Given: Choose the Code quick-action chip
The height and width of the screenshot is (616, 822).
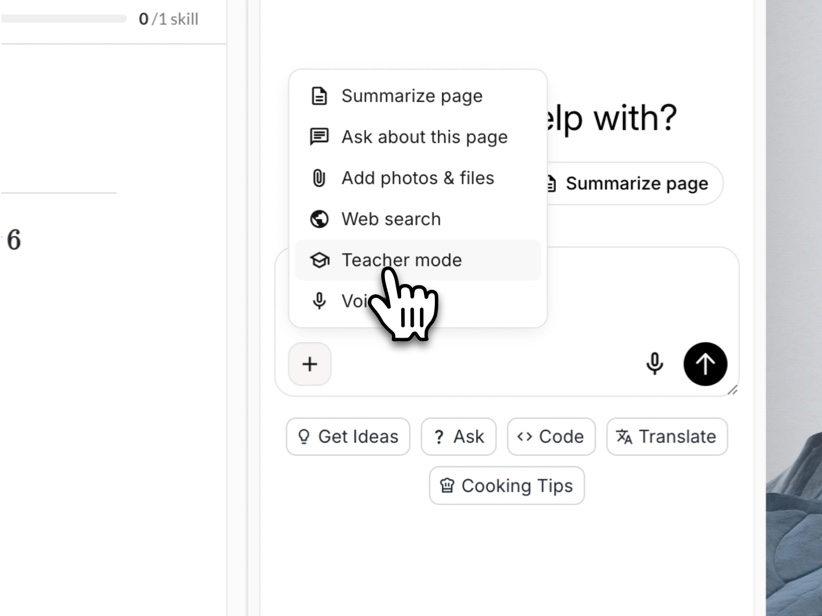Looking at the screenshot, I should coord(551,437).
